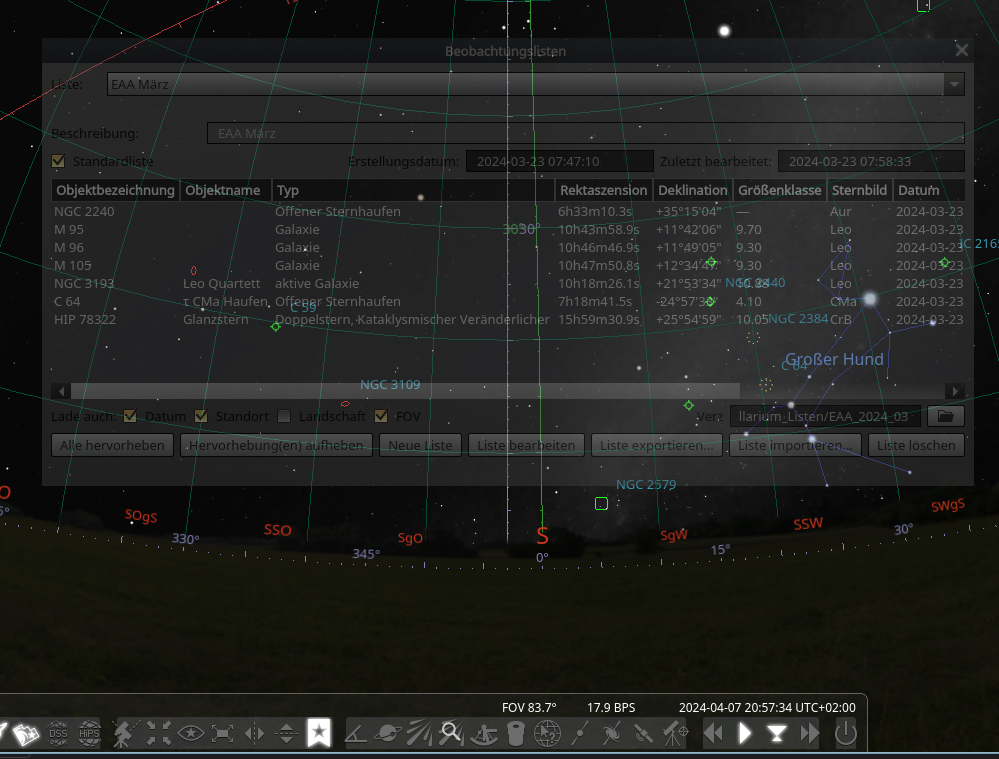Viewport: 999px width, 759px height.
Task: Toggle observing lists bookmark star icon
Action: pos(319,733)
